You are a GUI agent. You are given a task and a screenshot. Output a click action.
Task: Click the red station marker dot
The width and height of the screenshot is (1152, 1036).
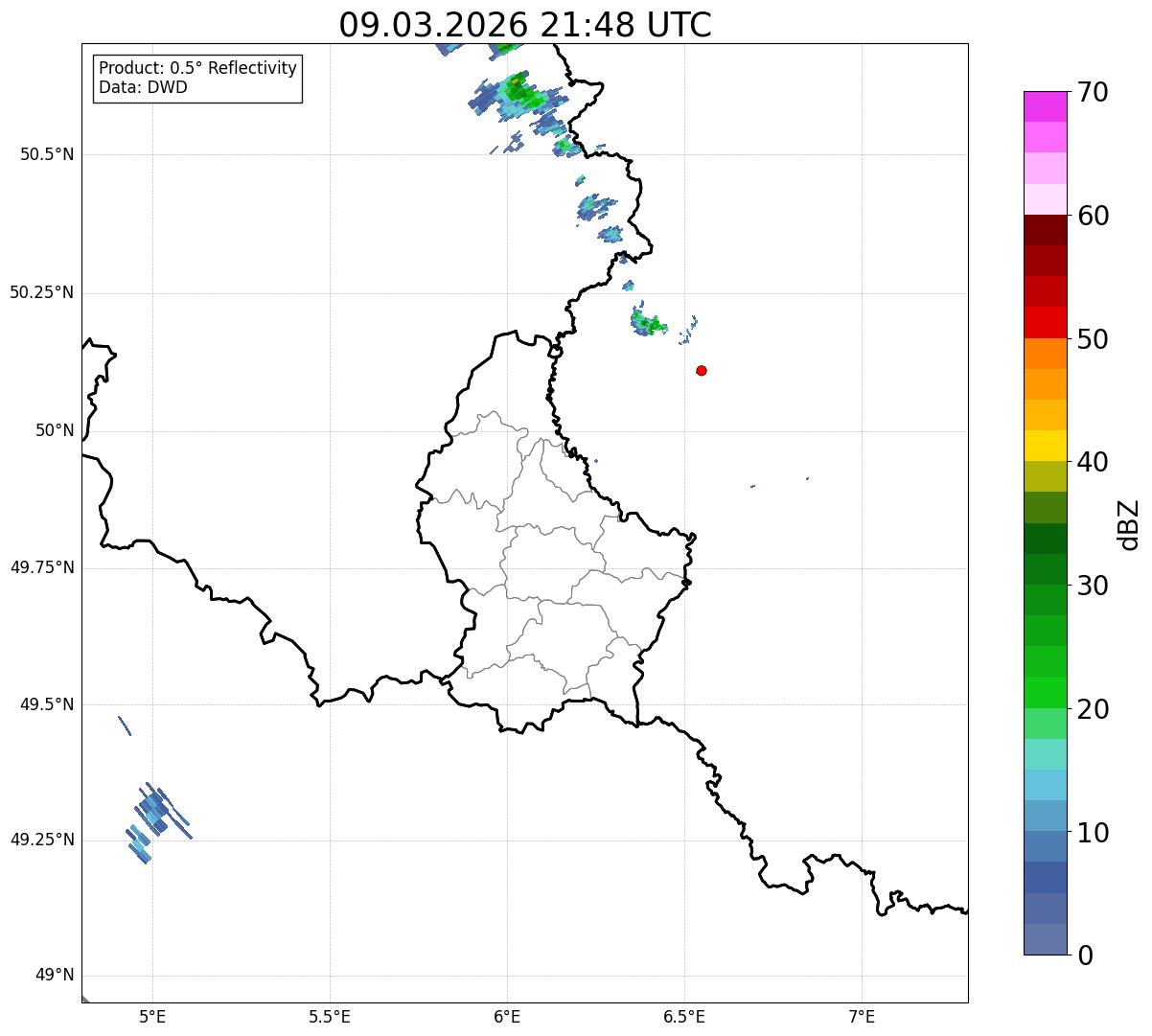(702, 370)
